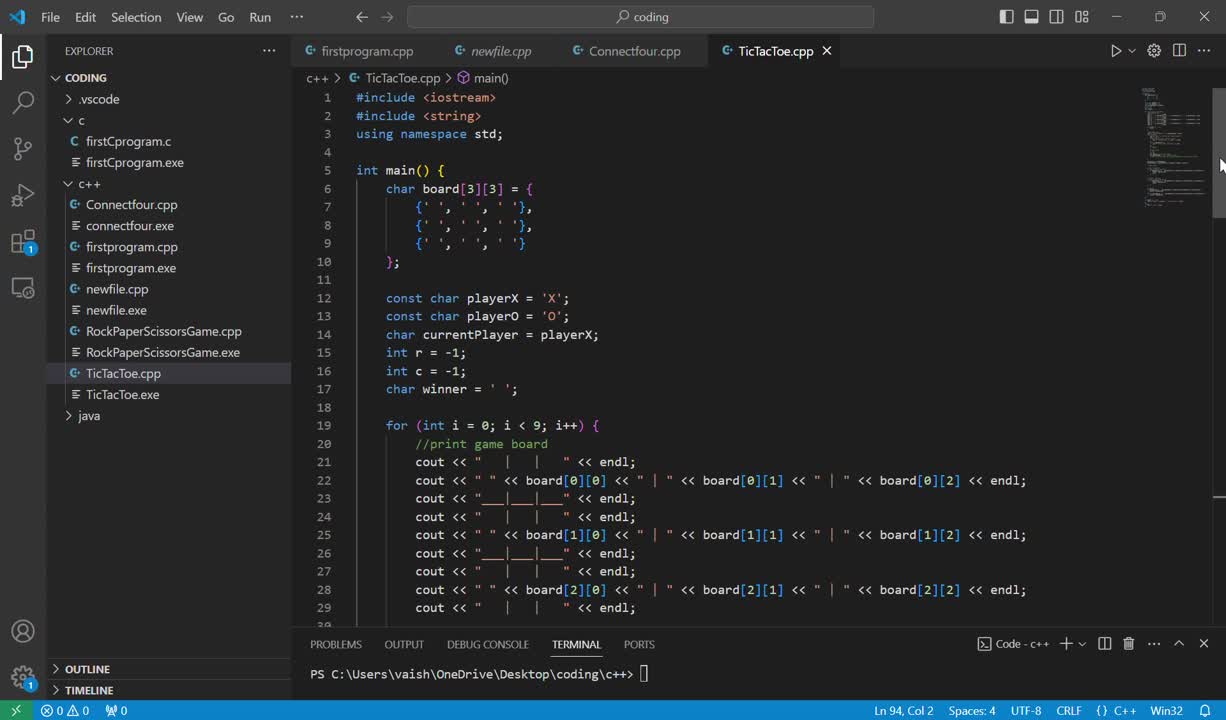Open the Extensions view
Image resolution: width=1226 pixels, height=720 pixels.
click(22, 242)
